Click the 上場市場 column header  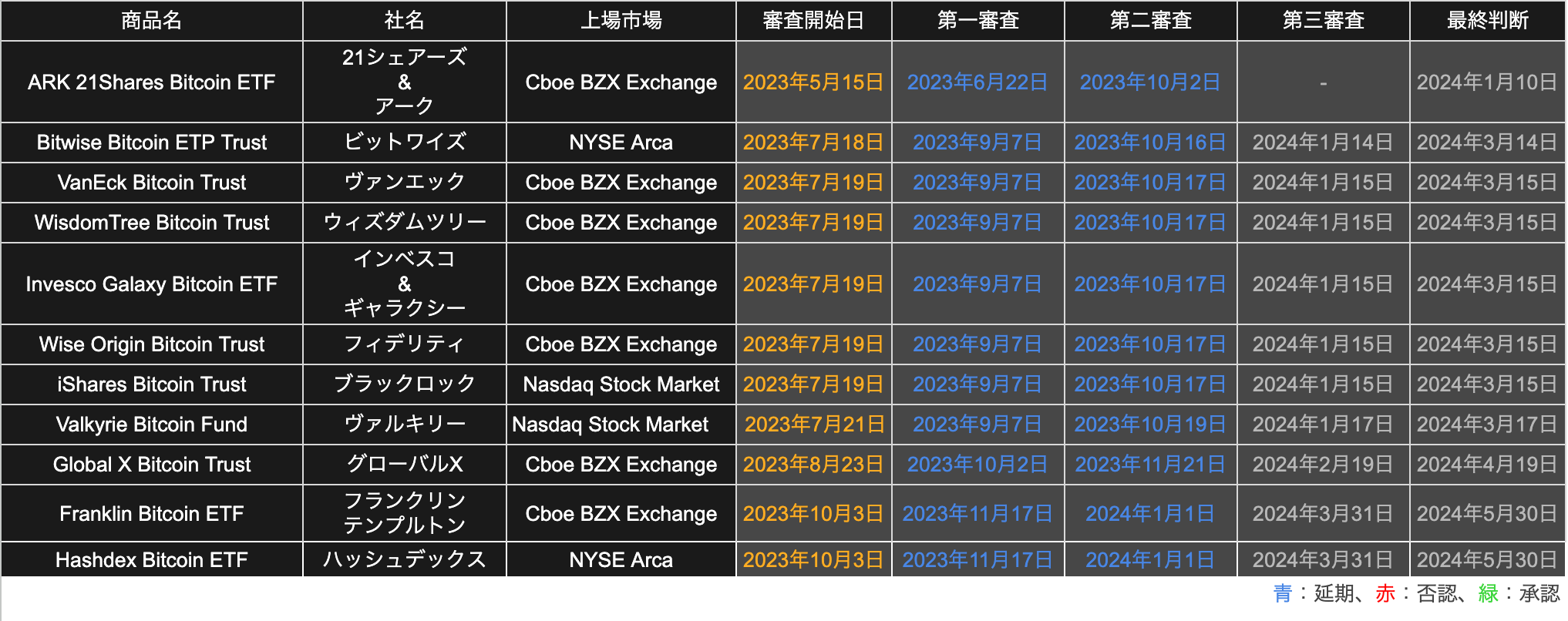point(621,21)
